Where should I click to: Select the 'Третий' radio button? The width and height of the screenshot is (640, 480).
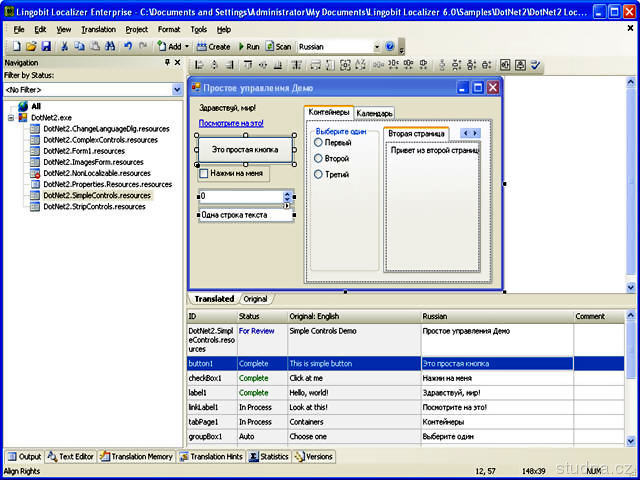(319, 174)
